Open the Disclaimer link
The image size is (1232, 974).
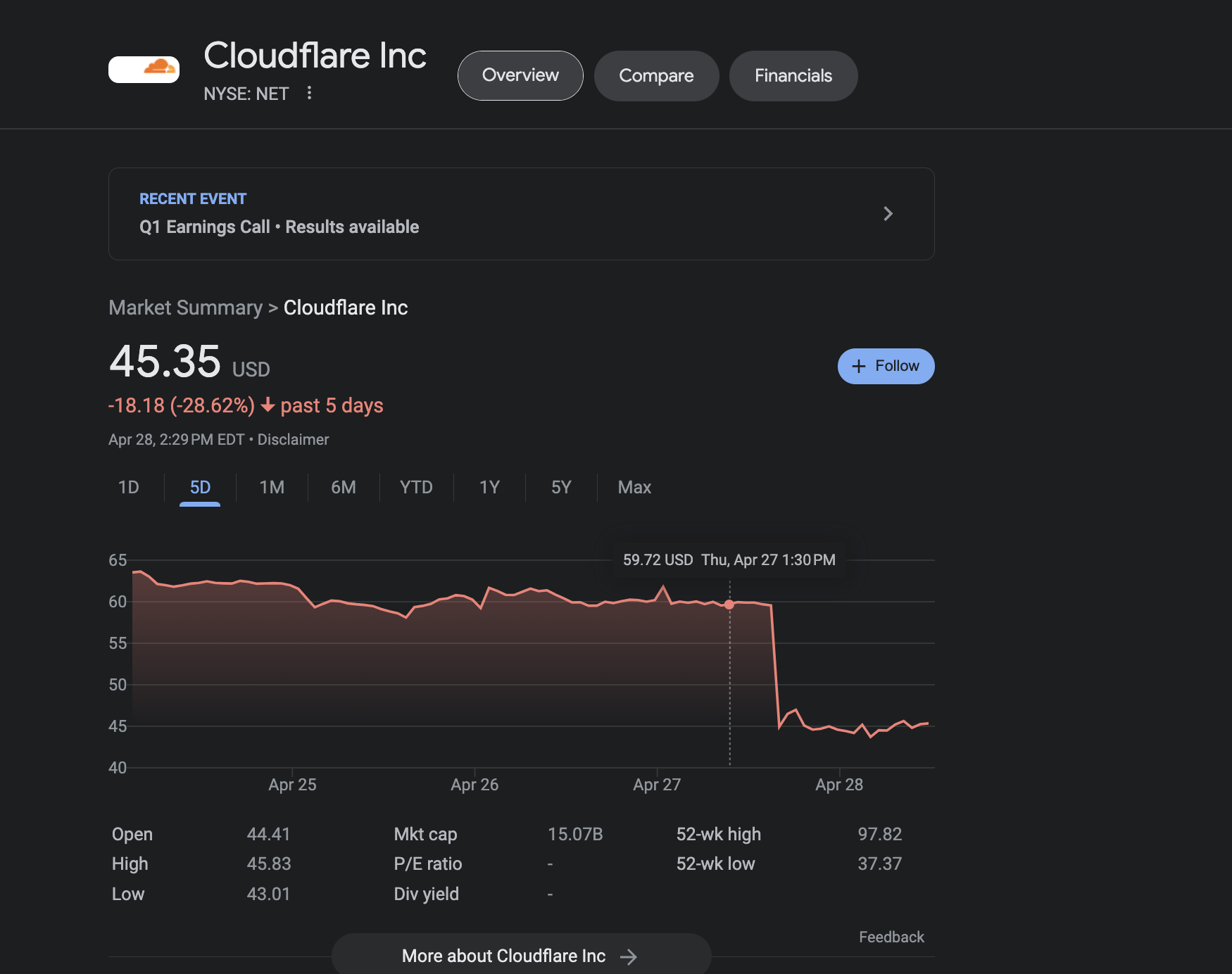(x=293, y=440)
